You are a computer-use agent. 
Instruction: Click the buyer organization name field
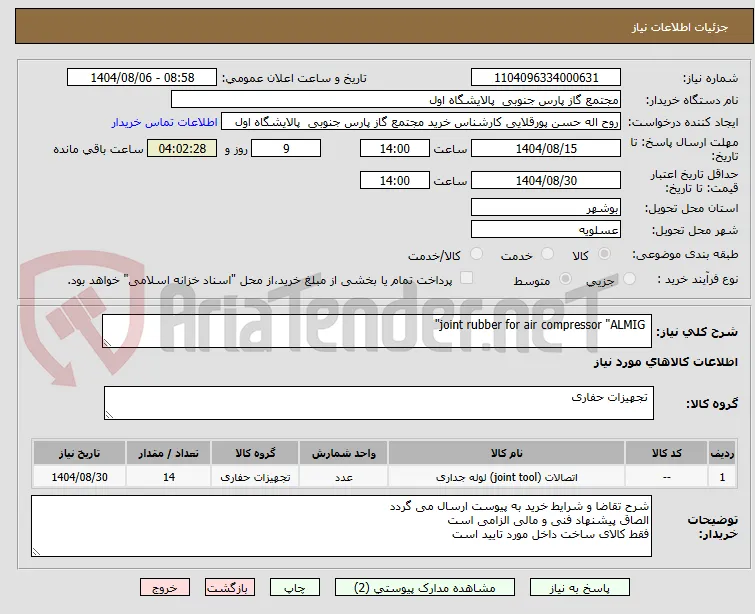396,100
